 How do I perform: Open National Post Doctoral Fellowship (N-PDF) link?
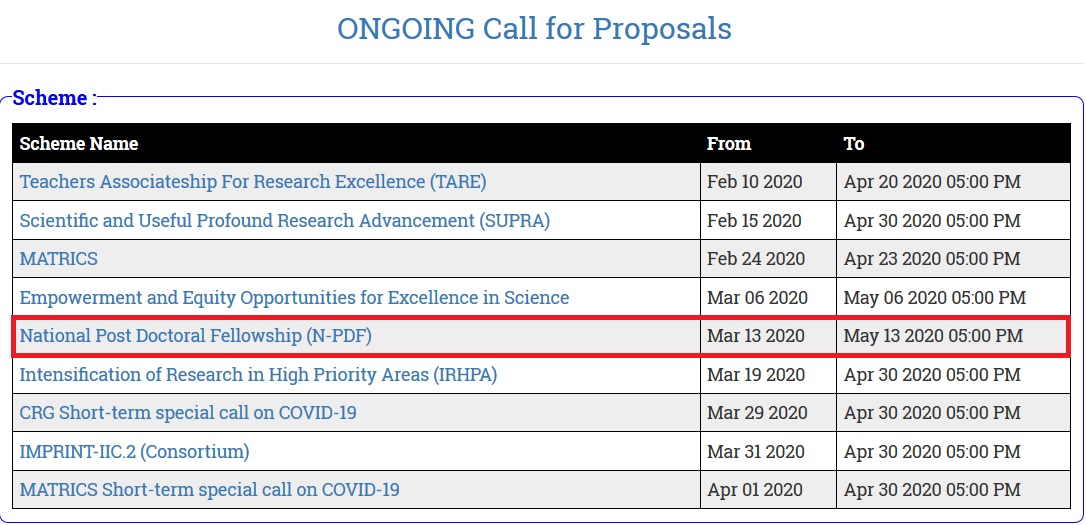[x=196, y=336]
